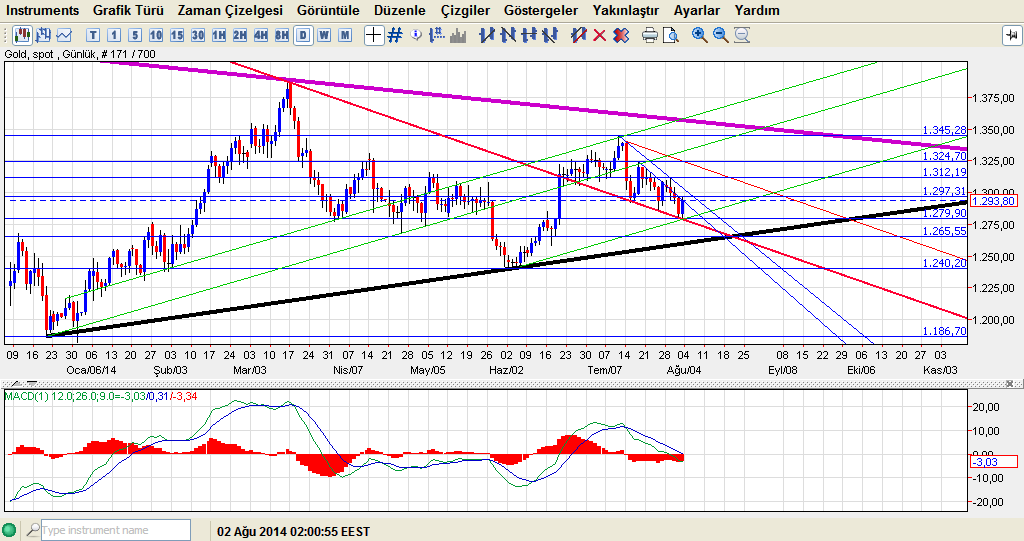Screen dimensions: 1024x541
Task: Open the Yakınlaştır menu
Action: [x=626, y=10]
